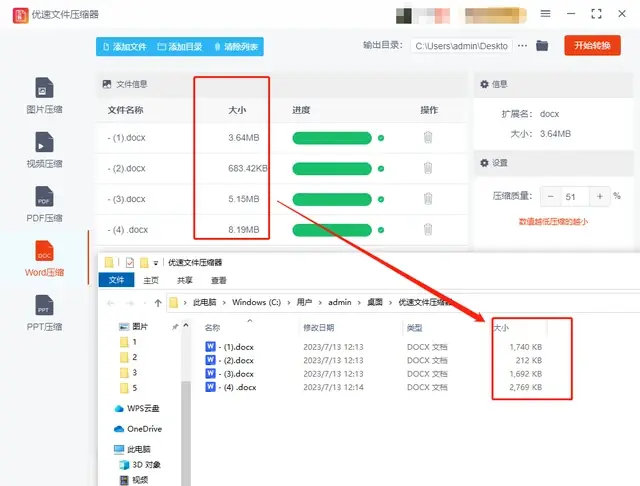
Task: Open OneDrive in navigation pane
Action: point(138,429)
